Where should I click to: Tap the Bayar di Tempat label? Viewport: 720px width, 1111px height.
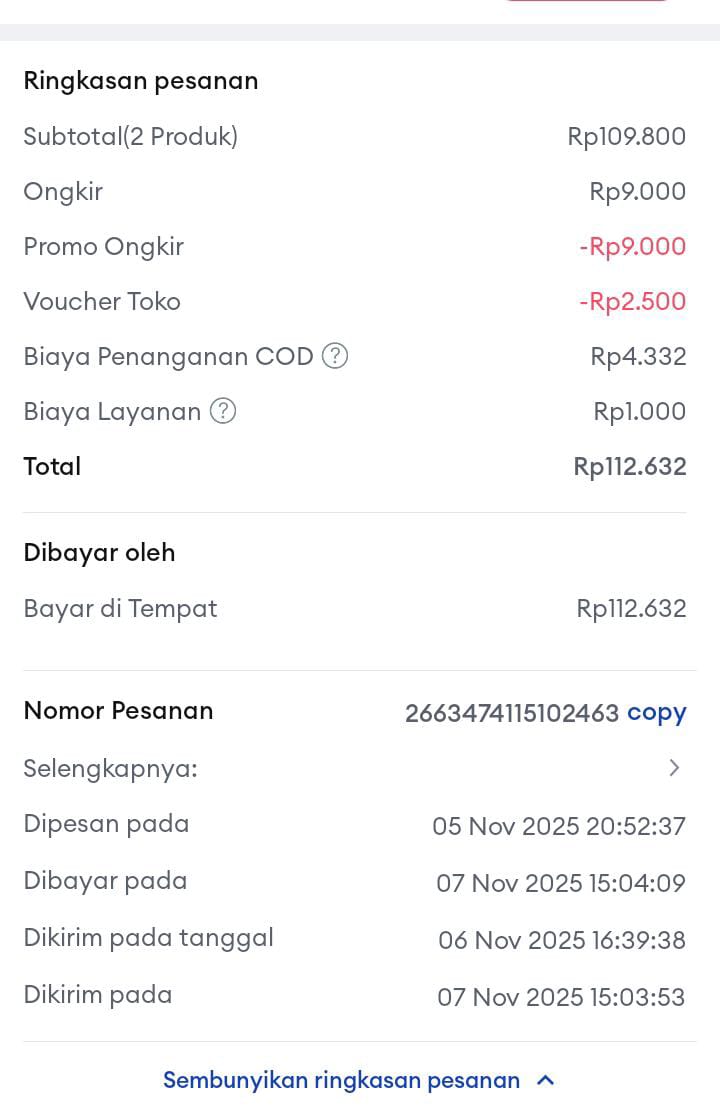pyautogui.click(x=120, y=608)
